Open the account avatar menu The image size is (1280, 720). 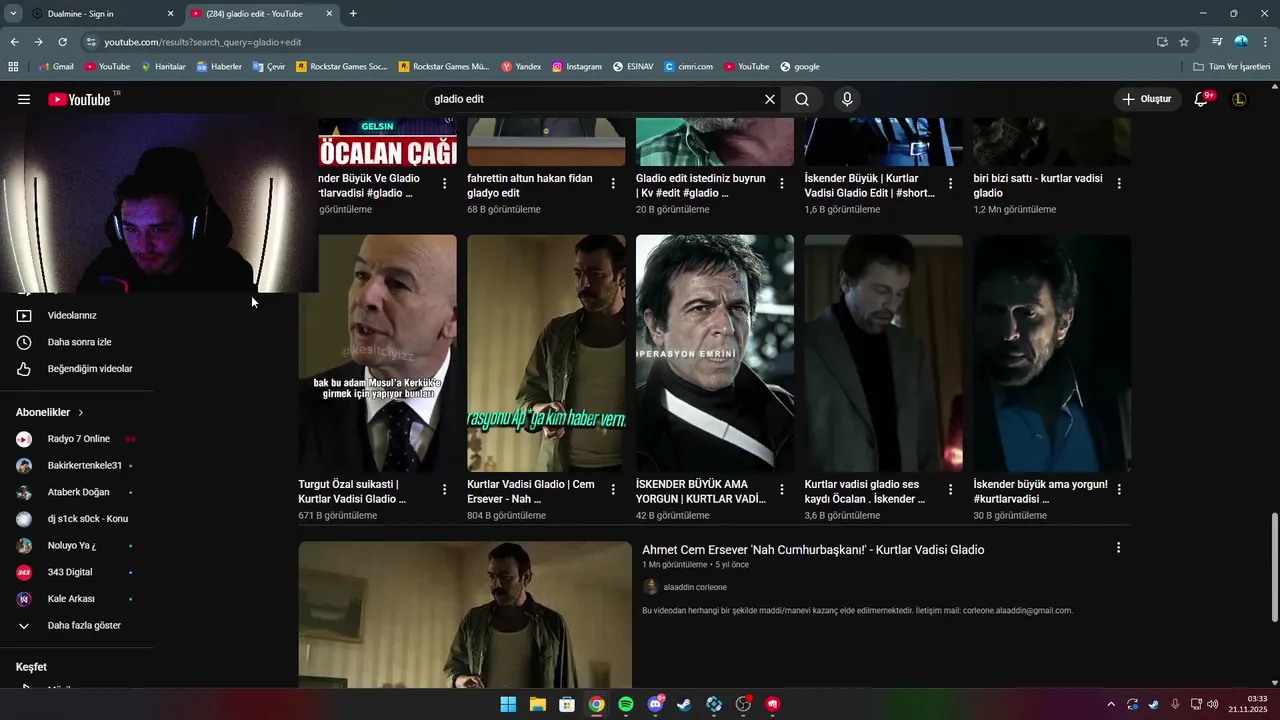click(1239, 99)
